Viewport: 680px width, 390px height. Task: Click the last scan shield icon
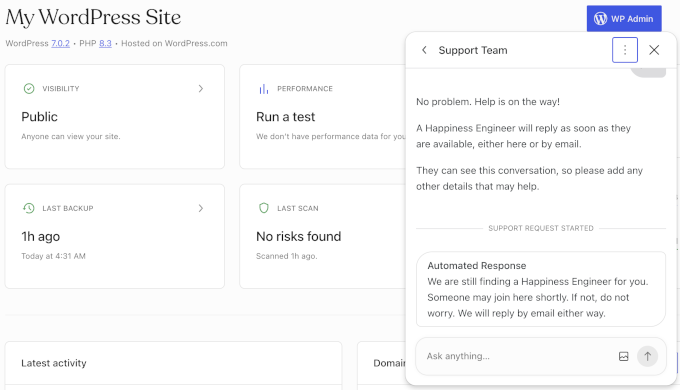(264, 208)
